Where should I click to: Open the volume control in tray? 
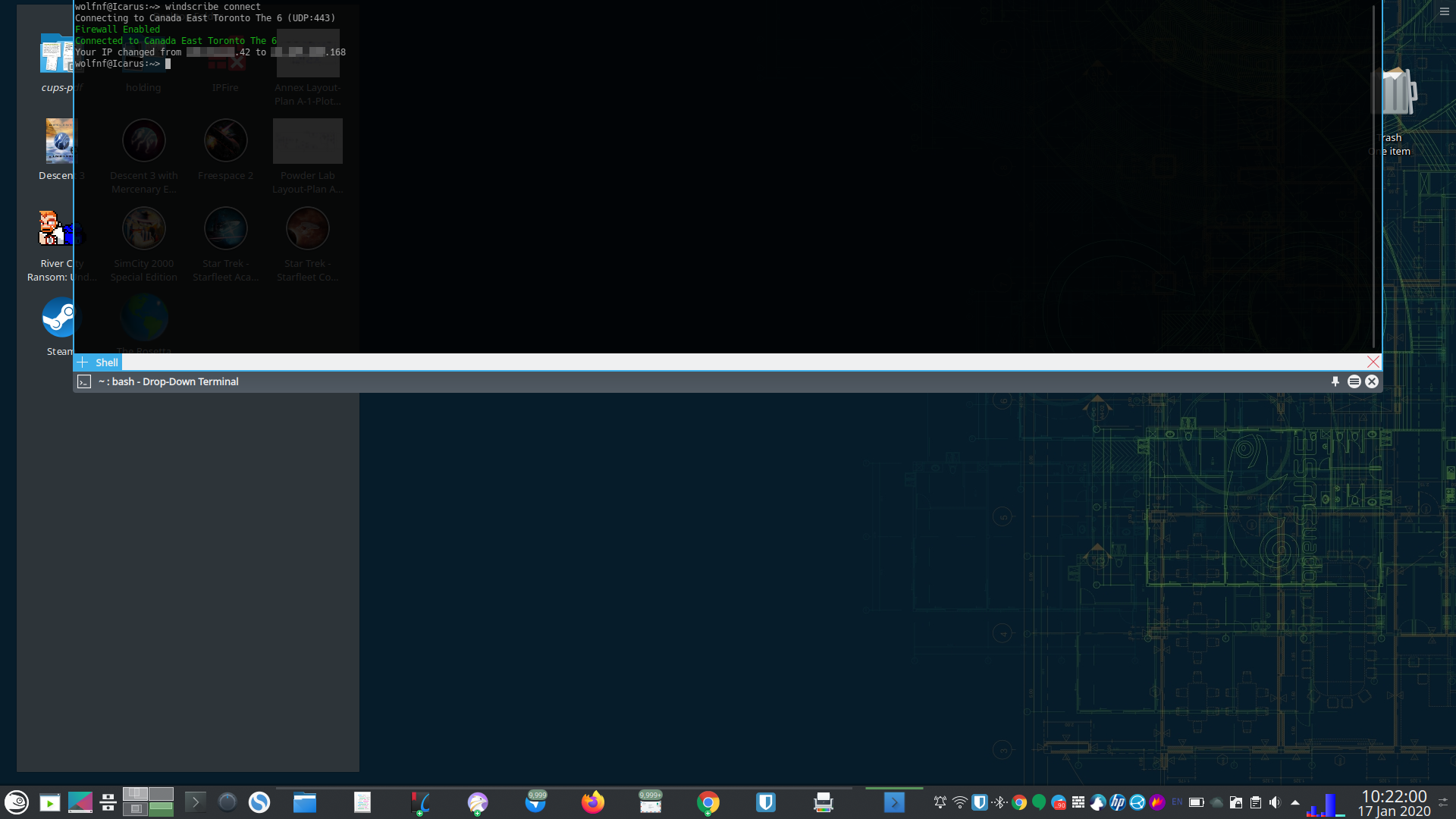click(x=1276, y=802)
